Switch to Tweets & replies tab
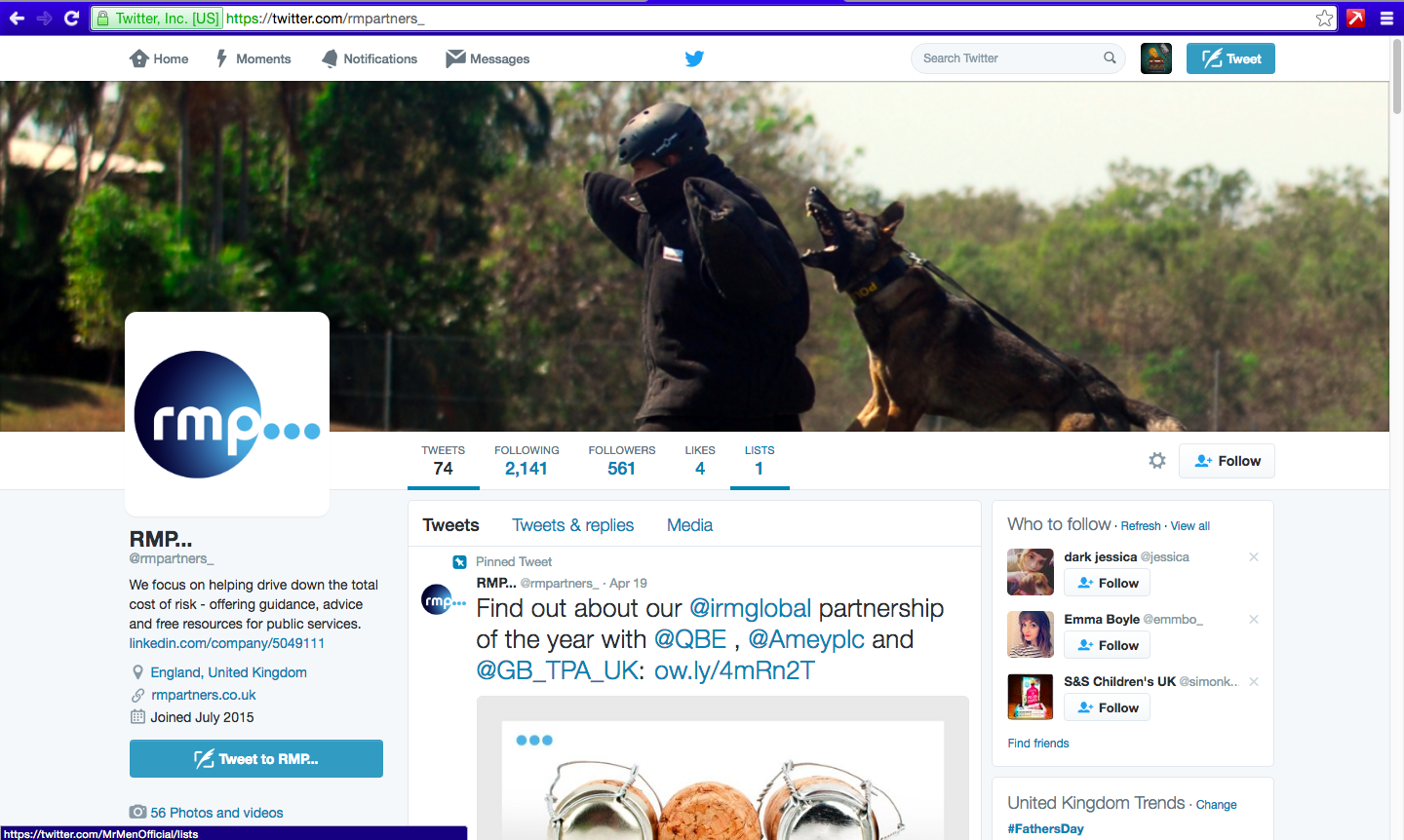The image size is (1404, 840). (x=573, y=525)
